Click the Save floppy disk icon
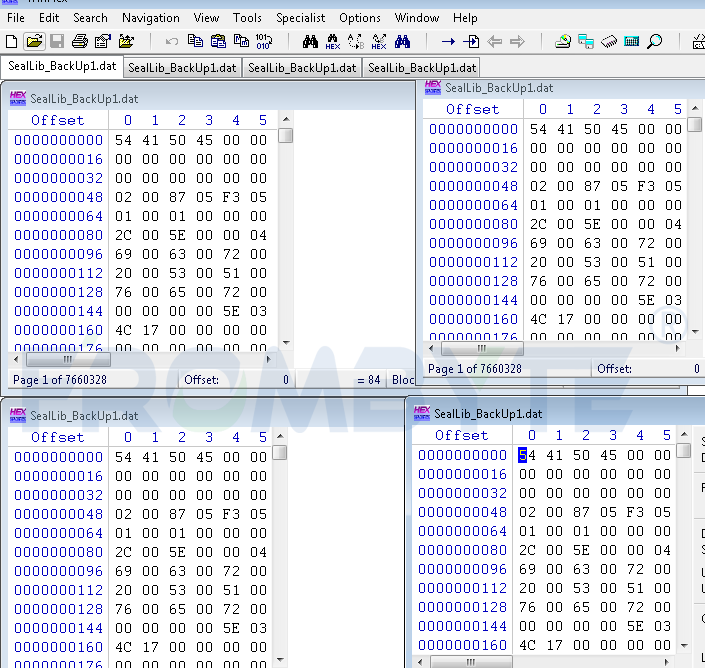The image size is (705, 668). [57, 42]
